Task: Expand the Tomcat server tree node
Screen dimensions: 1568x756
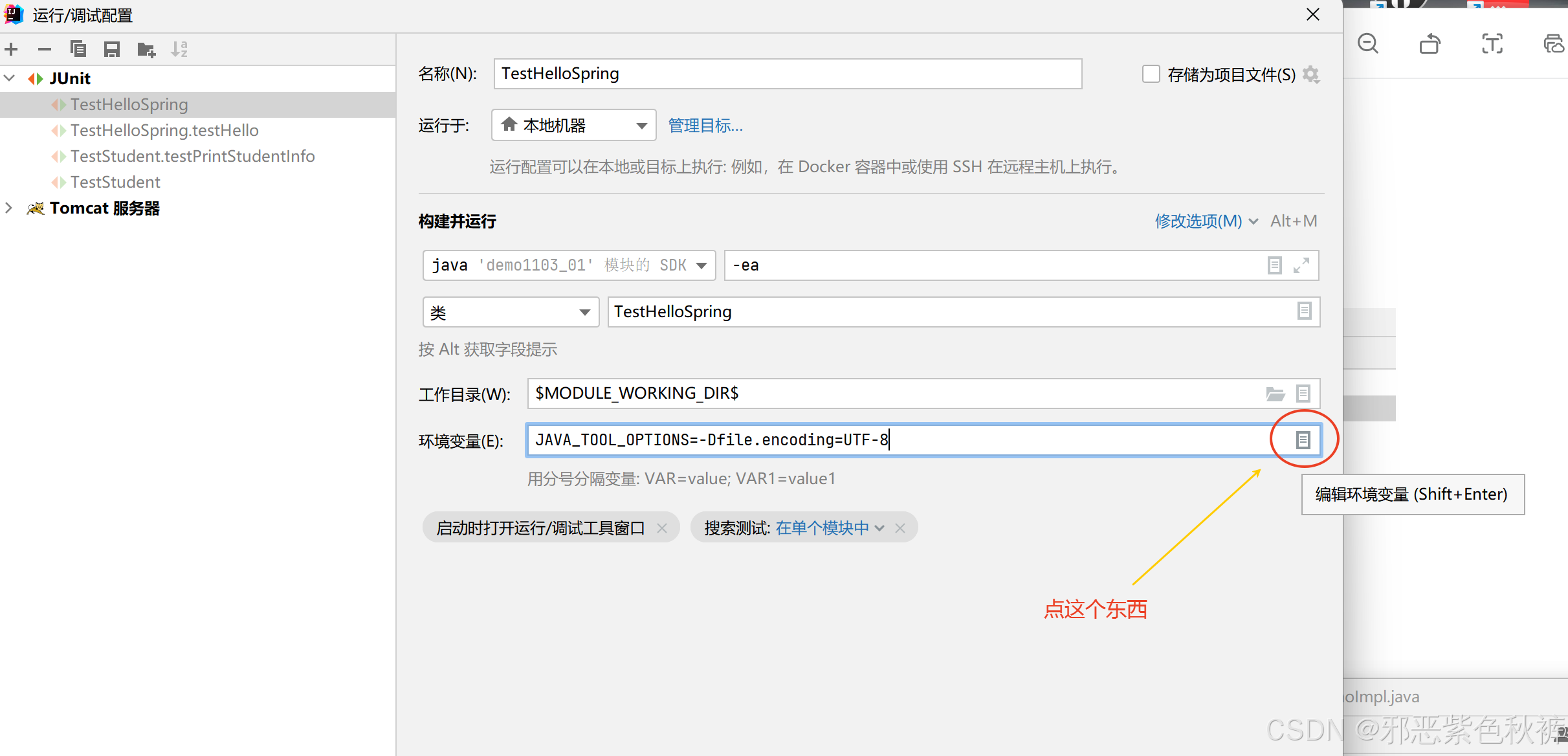Action: [9, 208]
